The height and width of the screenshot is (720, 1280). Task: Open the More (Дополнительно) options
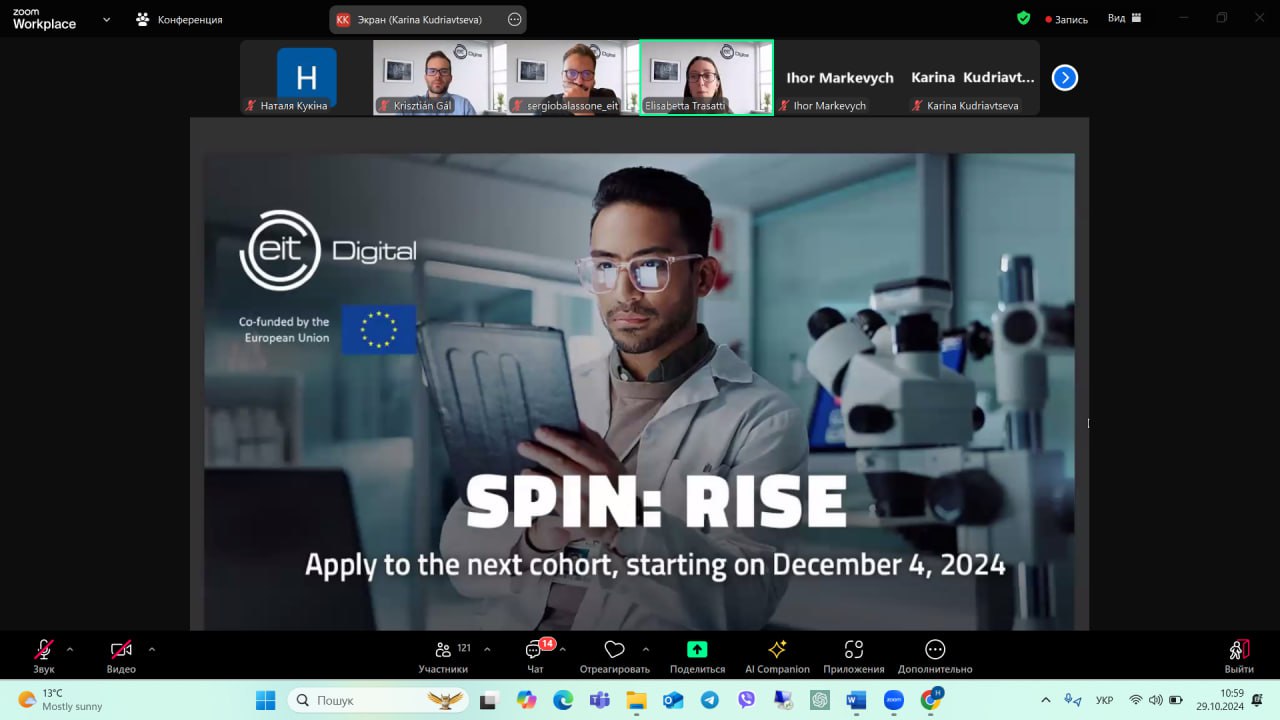click(934, 650)
